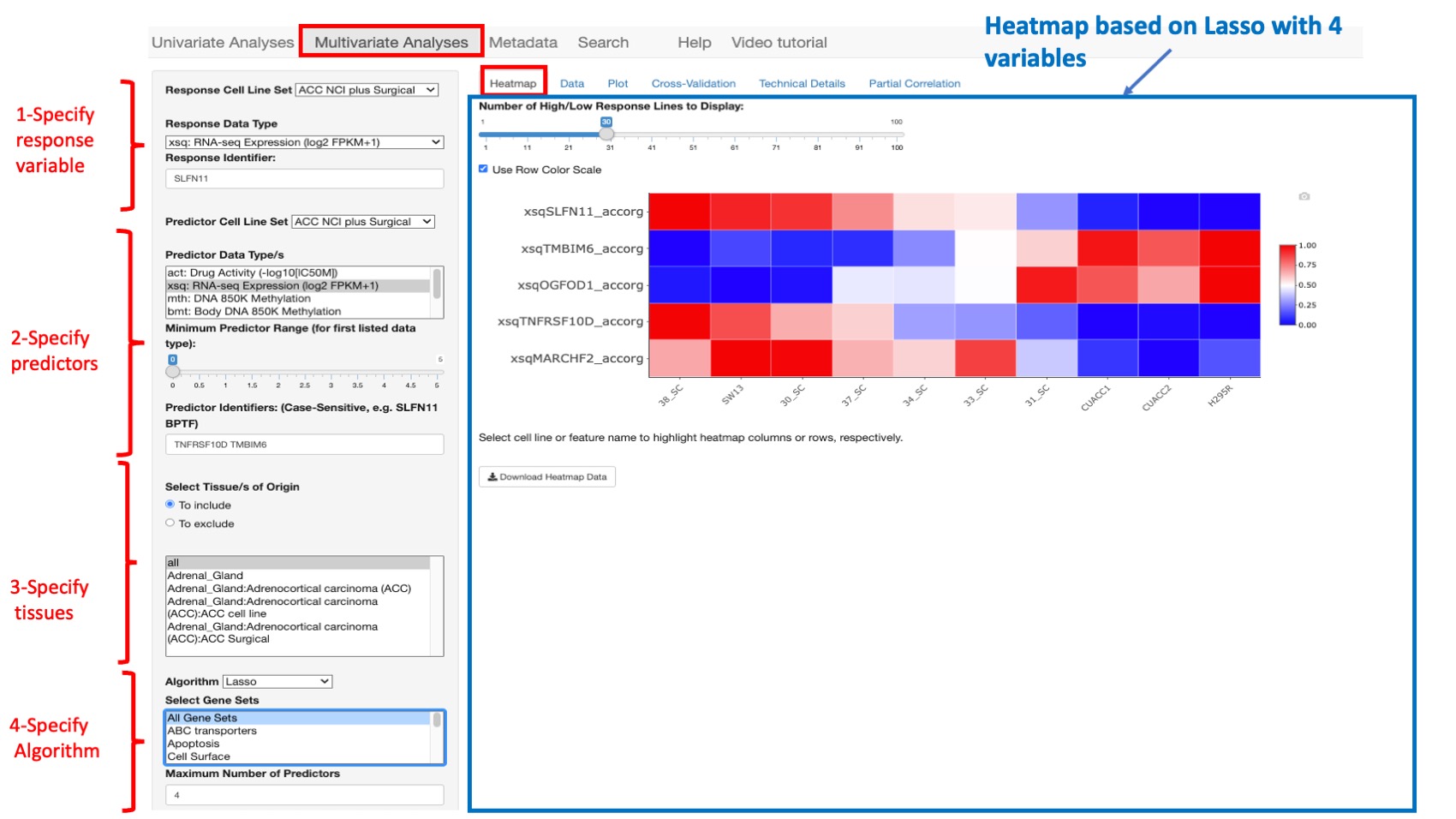Switch to the Data tab
Screen dimensions: 1456x819
pos(571,83)
